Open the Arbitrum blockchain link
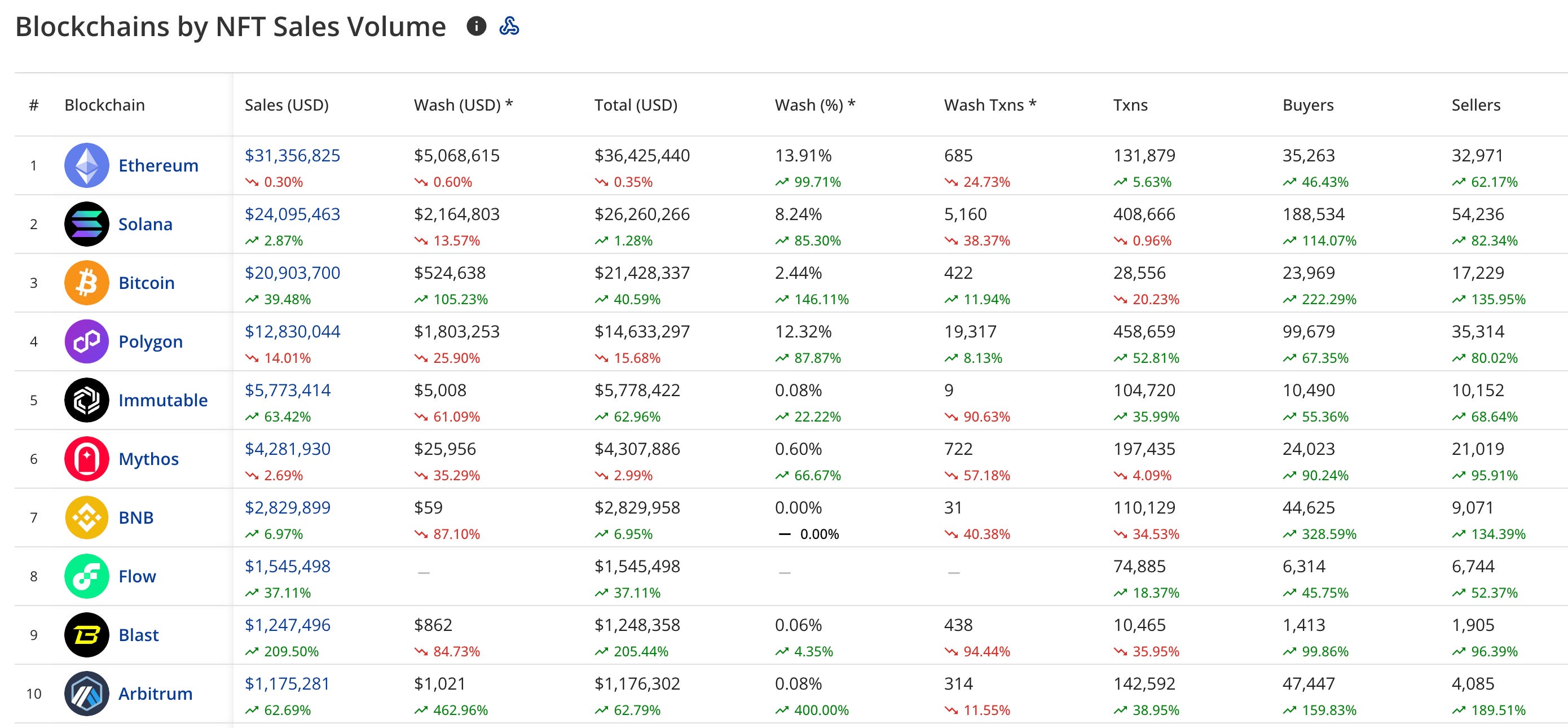The height and width of the screenshot is (728, 1568). (x=155, y=693)
